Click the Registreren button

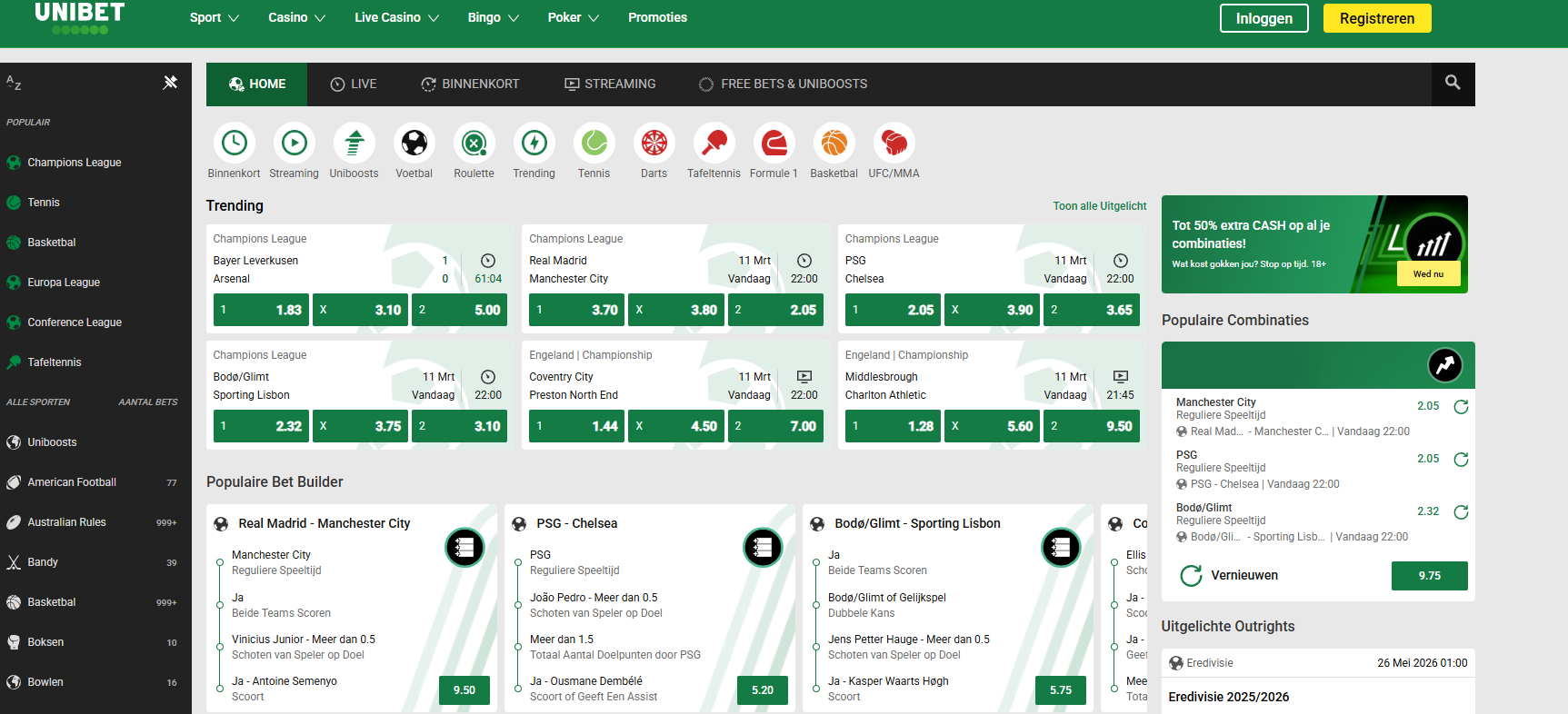pyautogui.click(x=1377, y=18)
